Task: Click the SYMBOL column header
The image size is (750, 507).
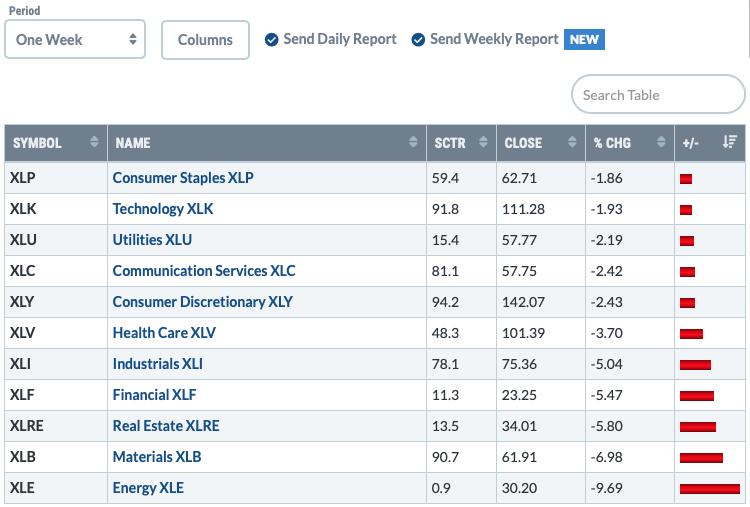Action: pos(37,143)
